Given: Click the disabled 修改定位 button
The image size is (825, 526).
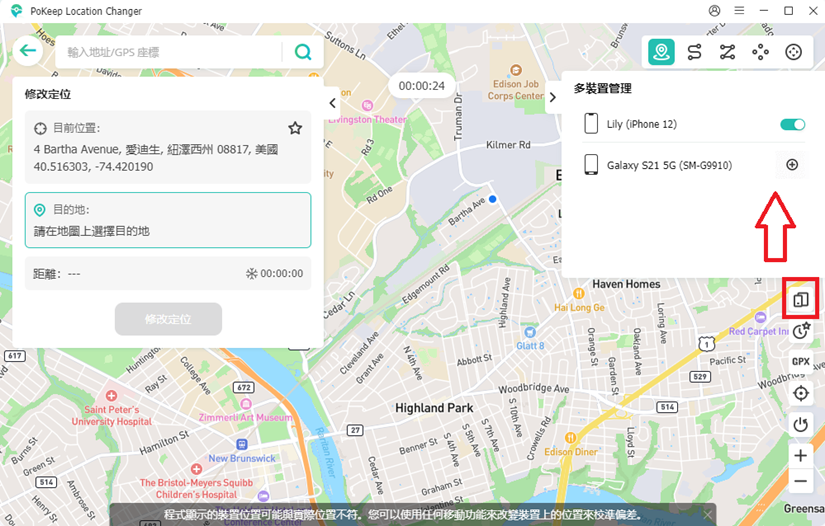Looking at the screenshot, I should [x=168, y=319].
